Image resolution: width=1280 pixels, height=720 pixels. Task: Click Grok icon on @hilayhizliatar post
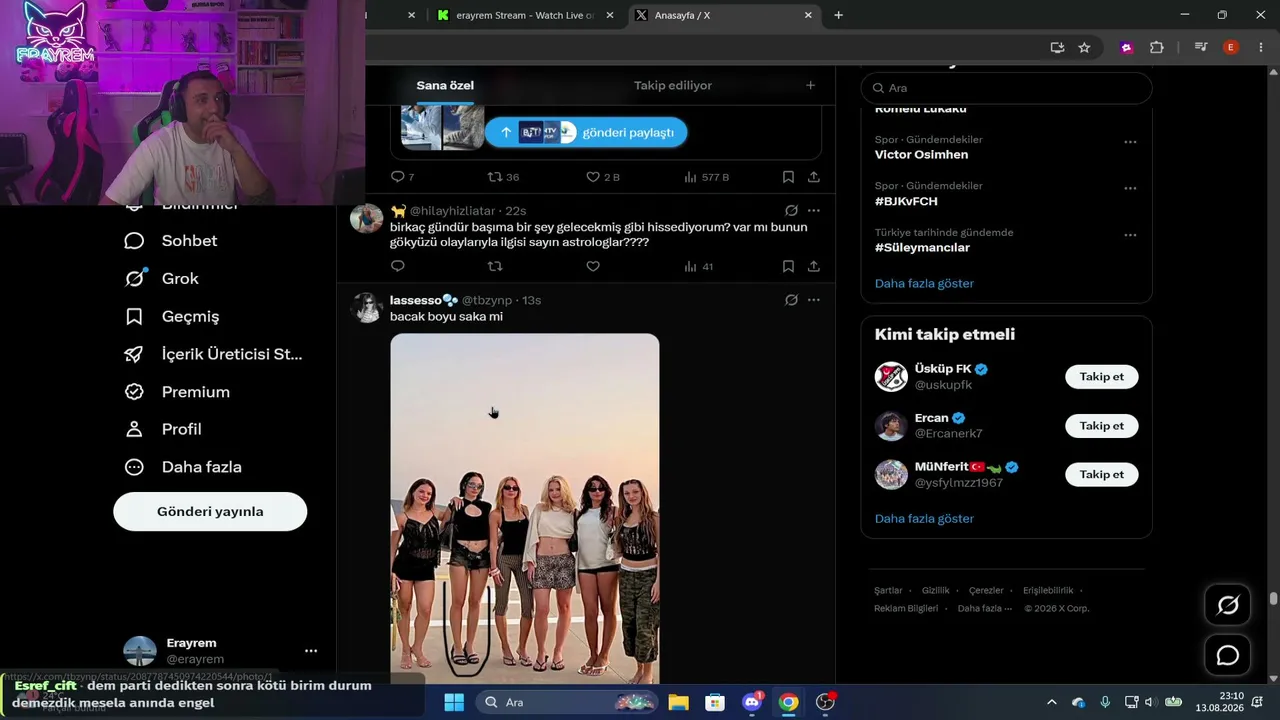click(791, 211)
